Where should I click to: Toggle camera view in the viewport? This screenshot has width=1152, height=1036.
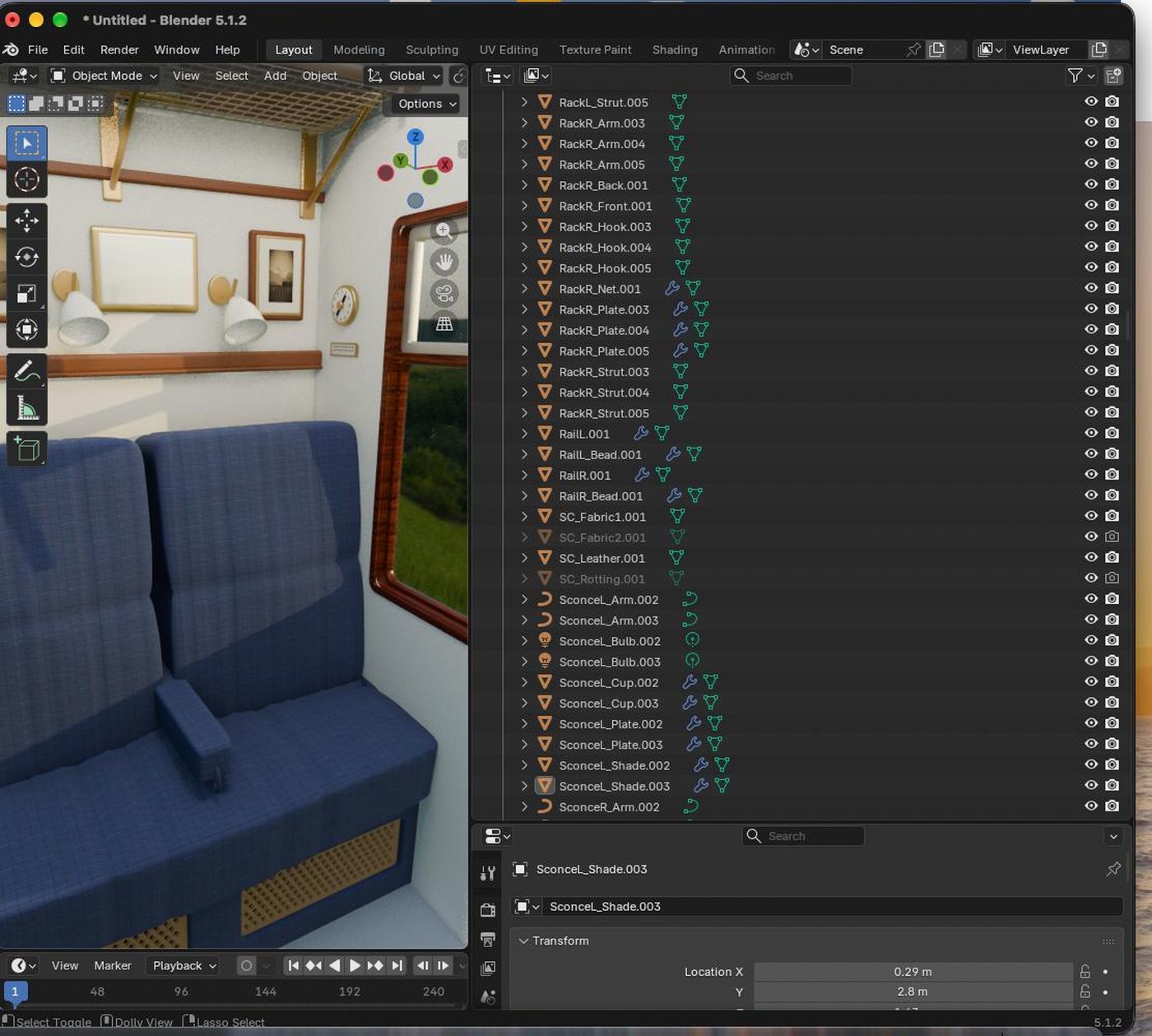tap(444, 293)
